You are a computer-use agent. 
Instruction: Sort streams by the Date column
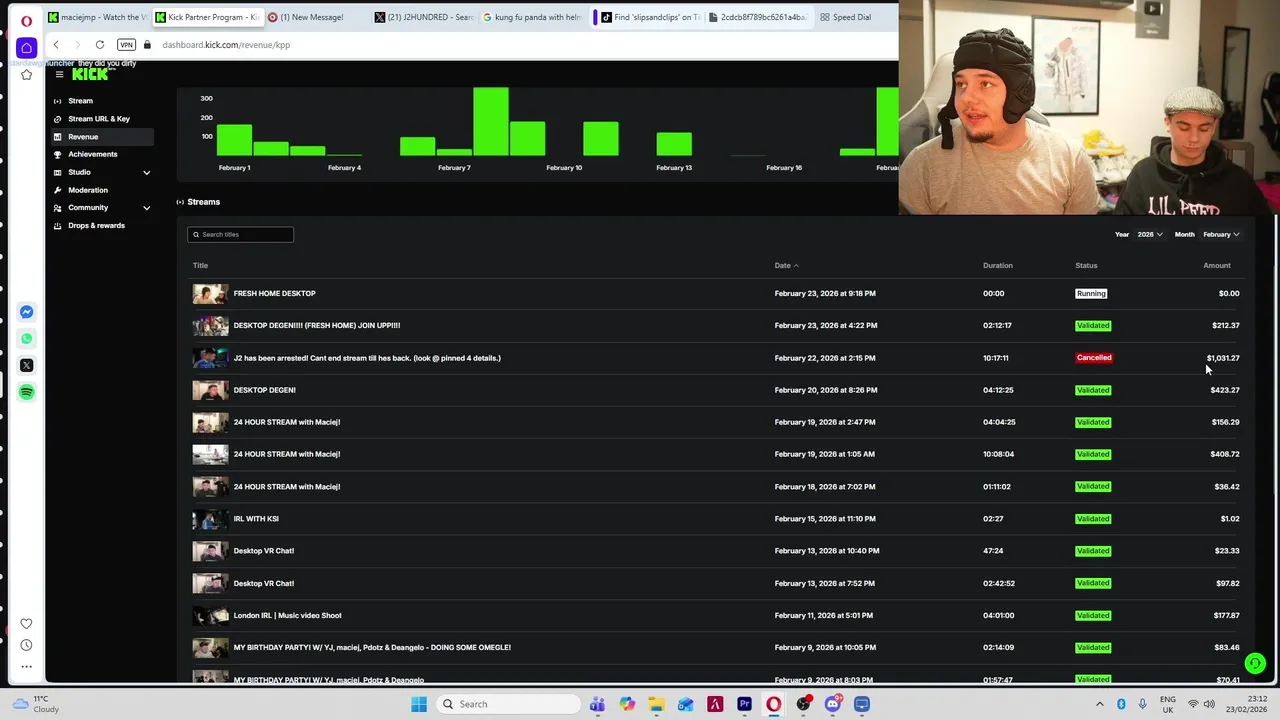click(786, 265)
